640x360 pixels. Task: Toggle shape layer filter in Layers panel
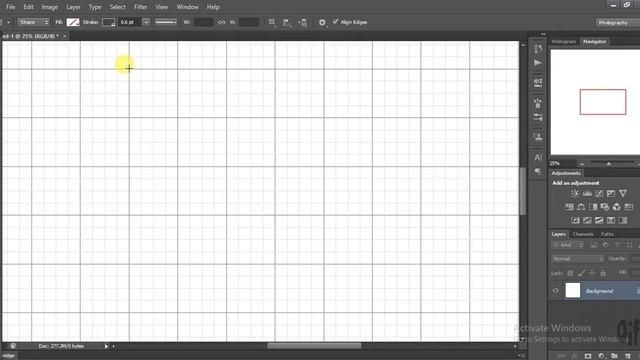click(629, 245)
